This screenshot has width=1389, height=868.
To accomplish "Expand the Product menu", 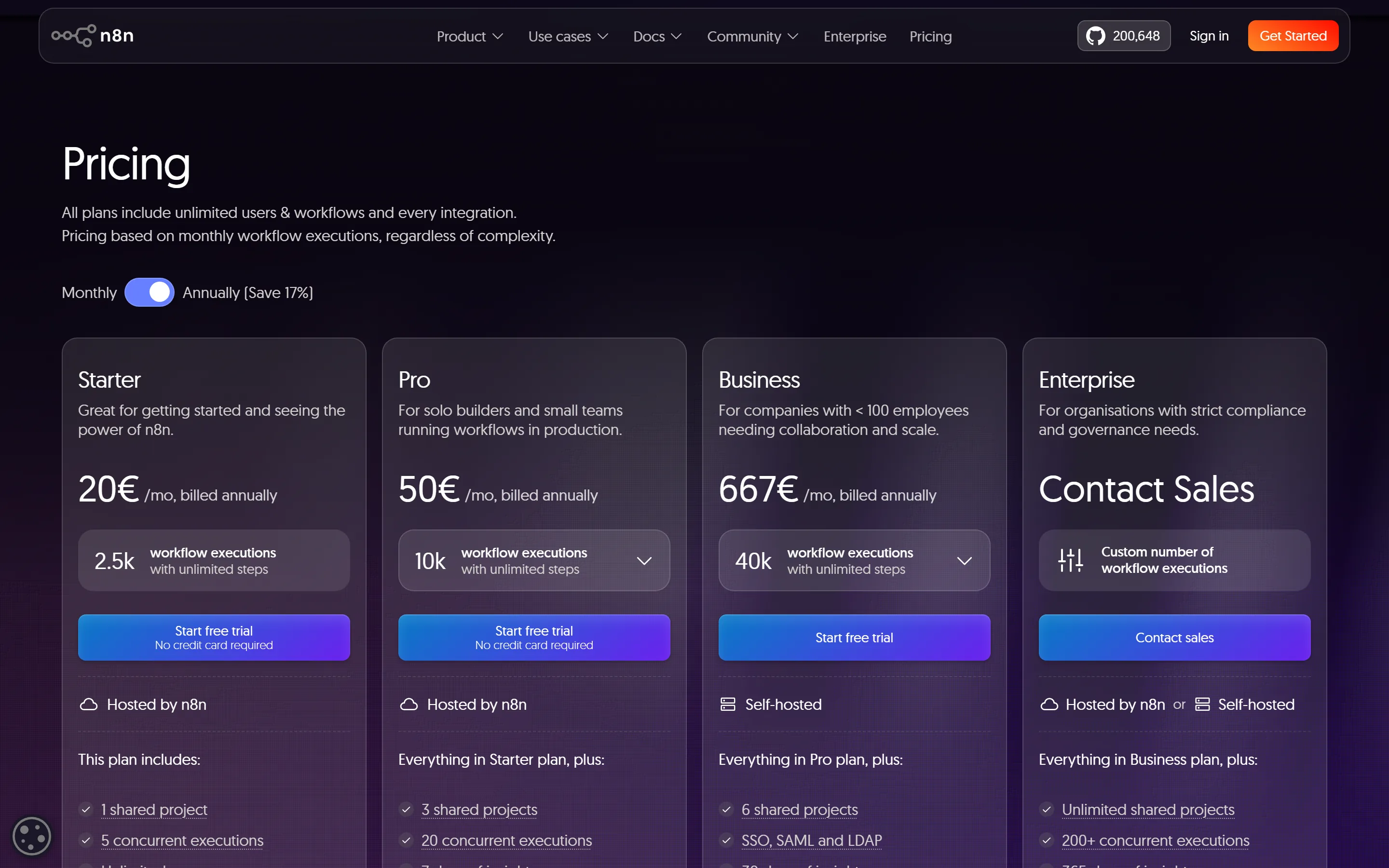I will click(470, 37).
